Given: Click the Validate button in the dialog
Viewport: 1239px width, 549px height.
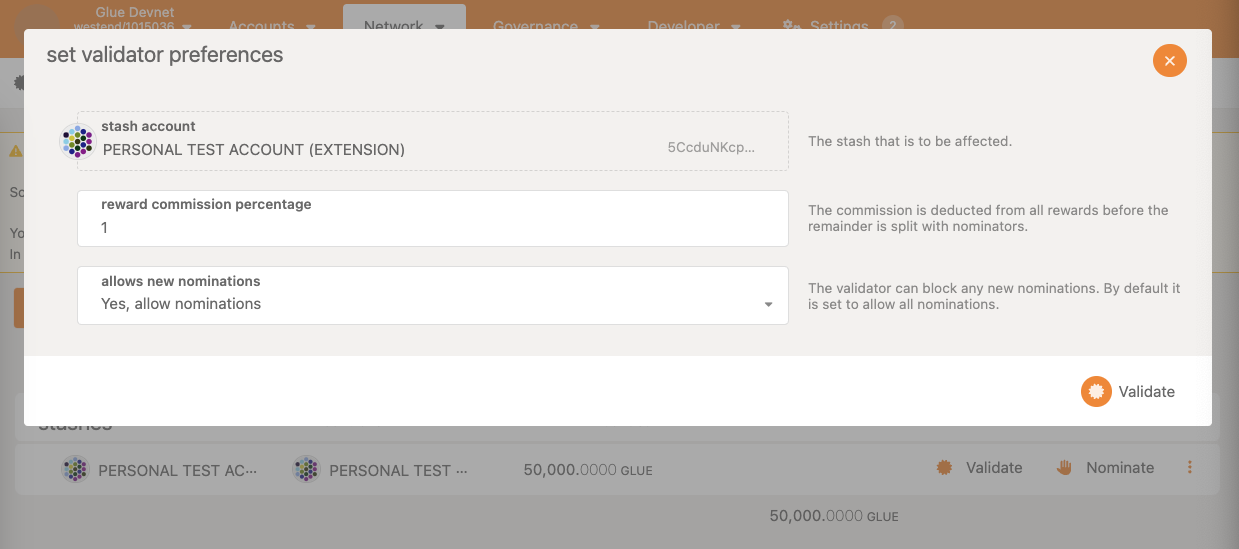Looking at the screenshot, I should (1128, 391).
